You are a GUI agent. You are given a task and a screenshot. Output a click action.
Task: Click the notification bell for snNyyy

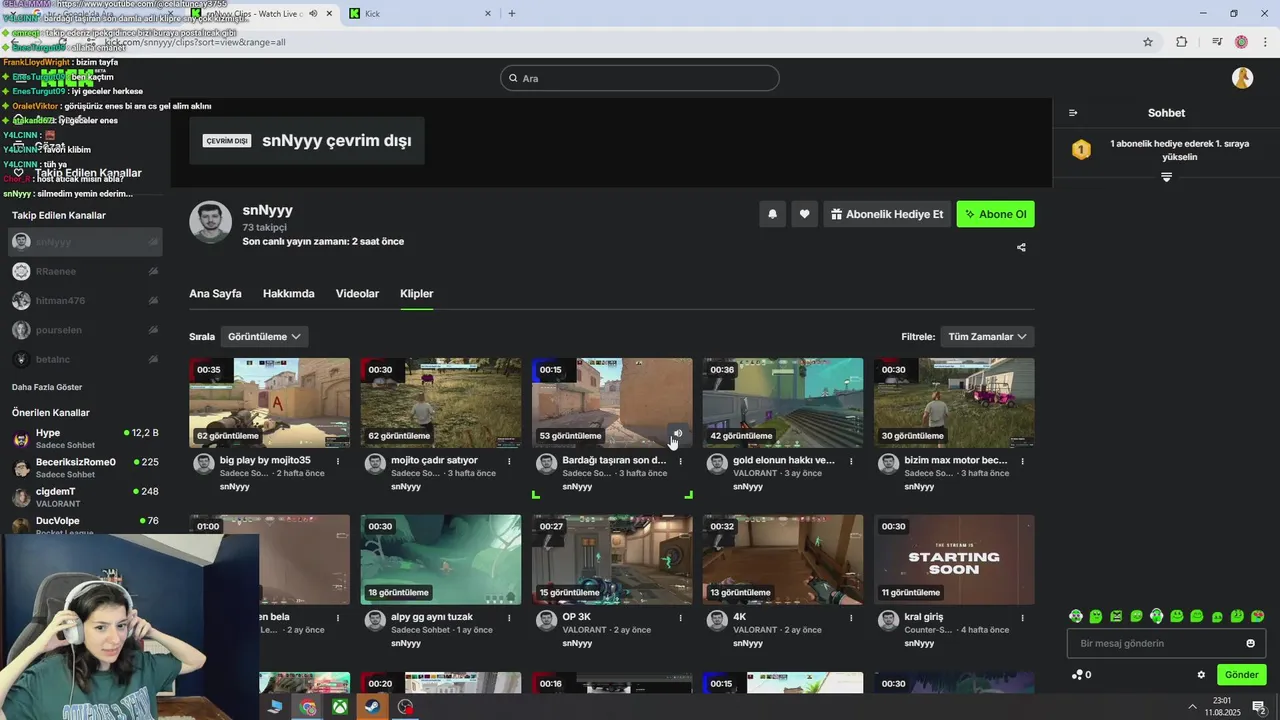point(772,214)
